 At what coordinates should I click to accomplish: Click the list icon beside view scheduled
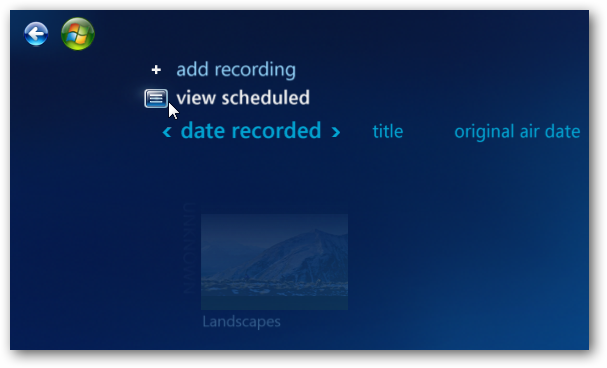click(x=156, y=98)
